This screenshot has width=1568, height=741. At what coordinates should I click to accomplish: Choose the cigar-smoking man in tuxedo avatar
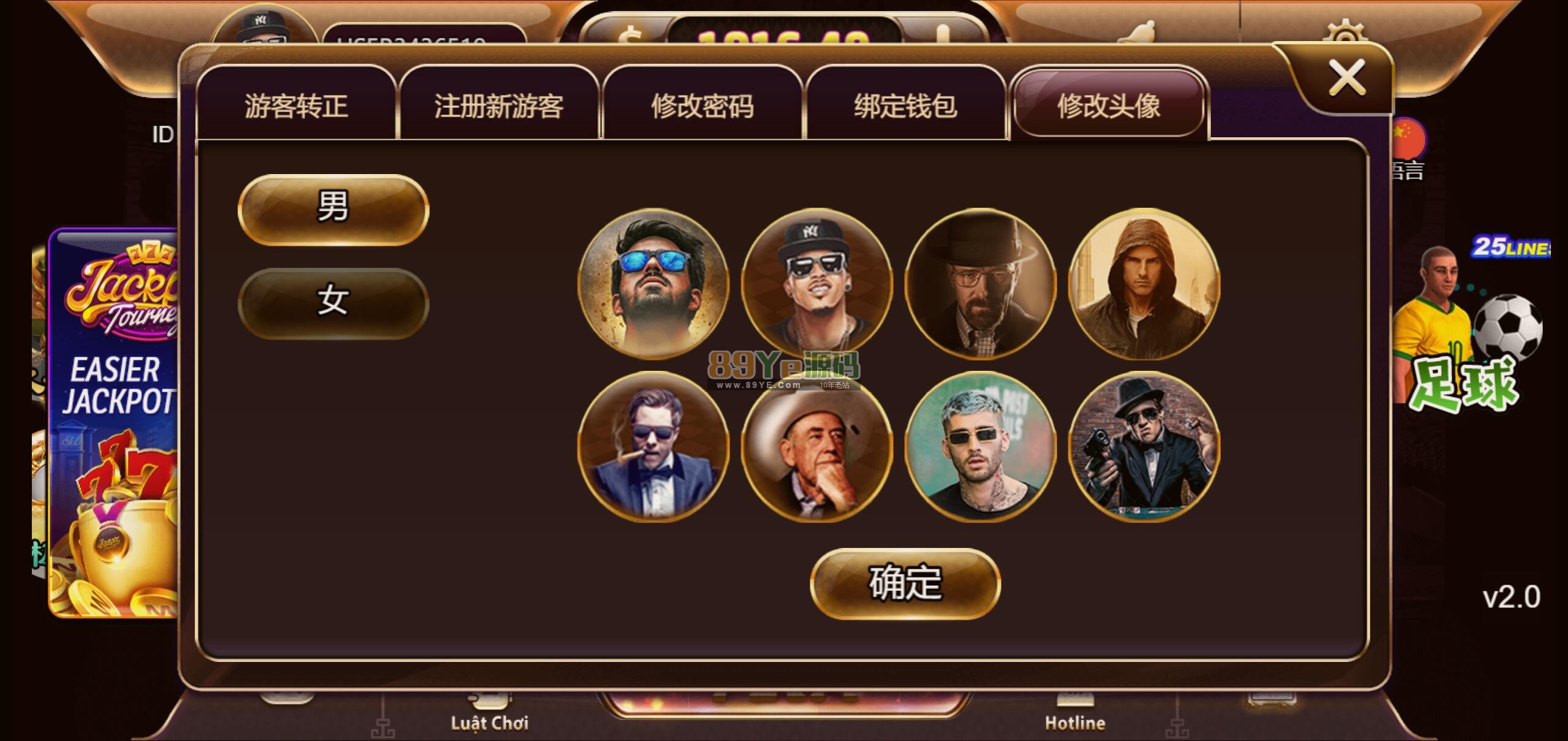[654, 447]
